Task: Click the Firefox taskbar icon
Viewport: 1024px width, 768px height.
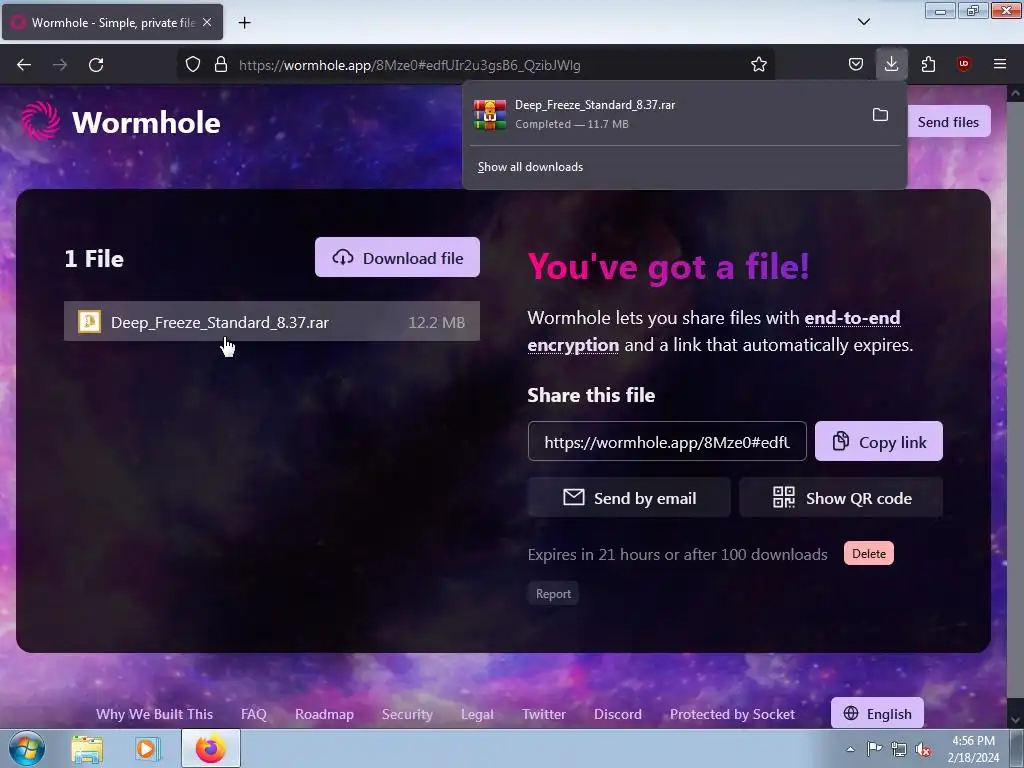Action: coord(210,748)
